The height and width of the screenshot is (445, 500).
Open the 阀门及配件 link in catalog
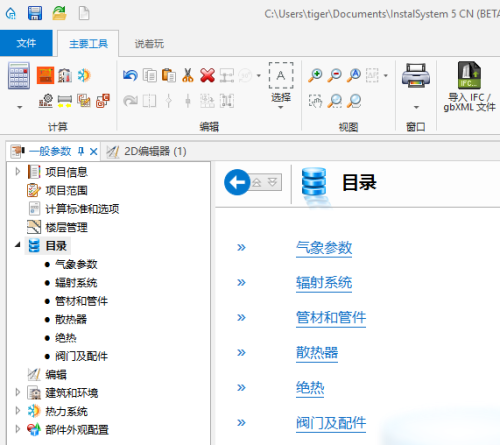click(331, 423)
